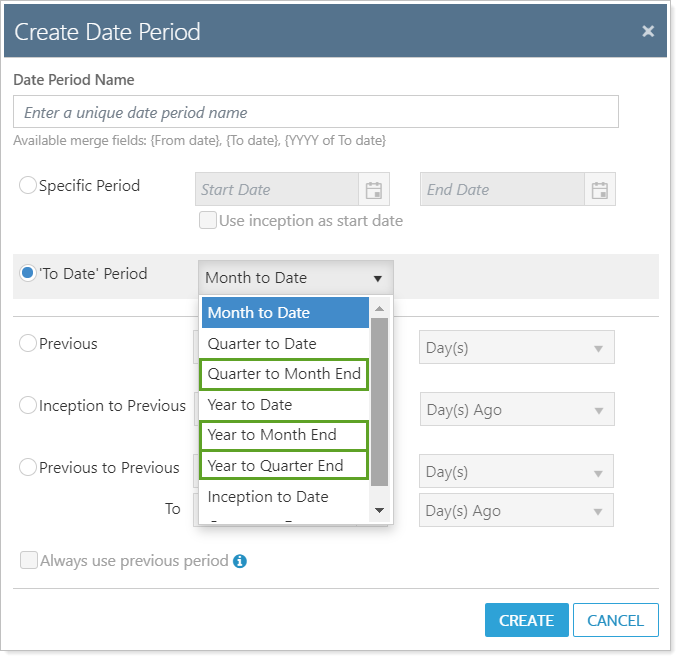Pick Quarter to Month End from list
This screenshot has height=660, width=680.
pyautogui.click(x=284, y=374)
